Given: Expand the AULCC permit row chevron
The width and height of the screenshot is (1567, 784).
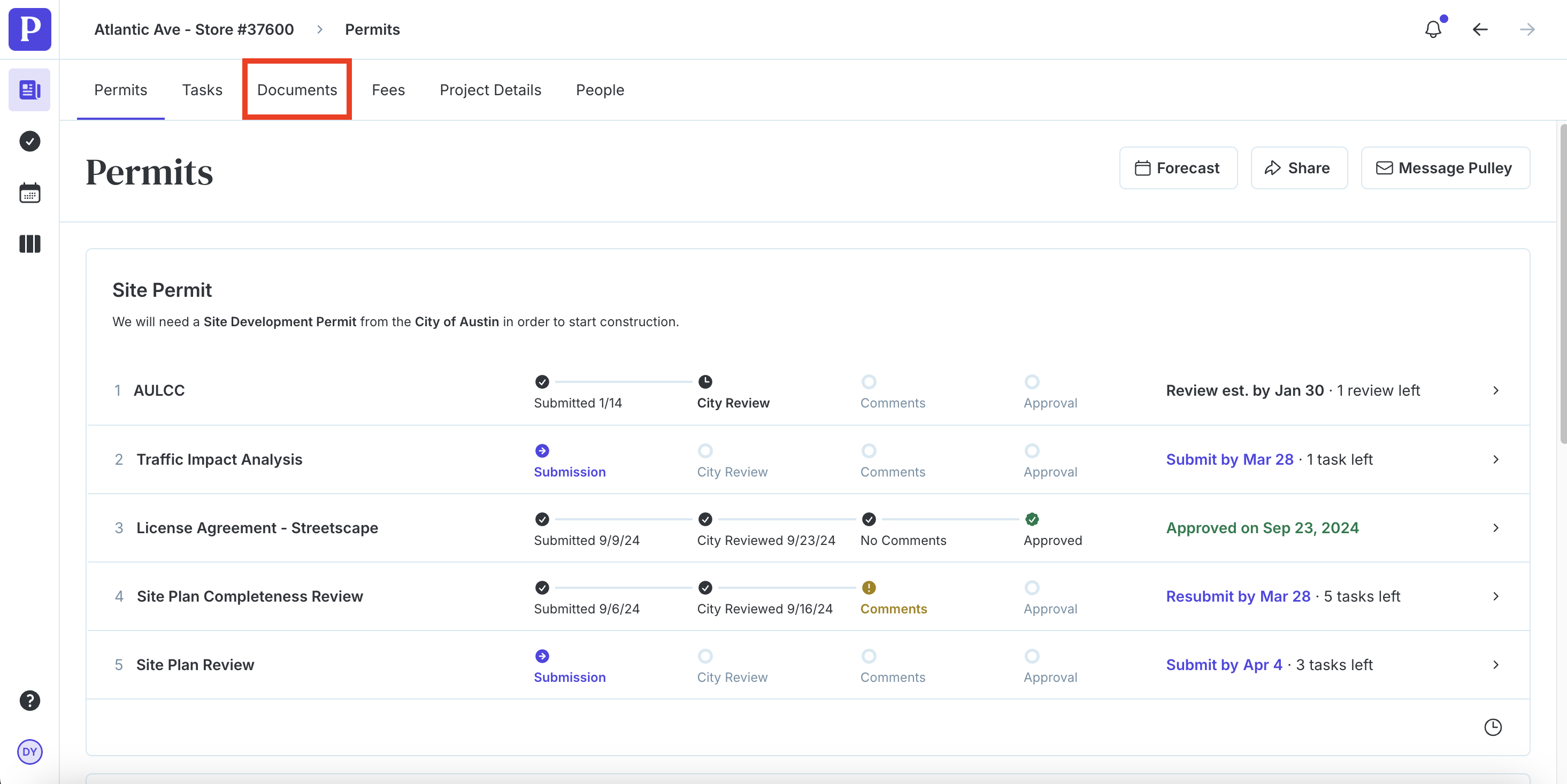Looking at the screenshot, I should click(1496, 390).
